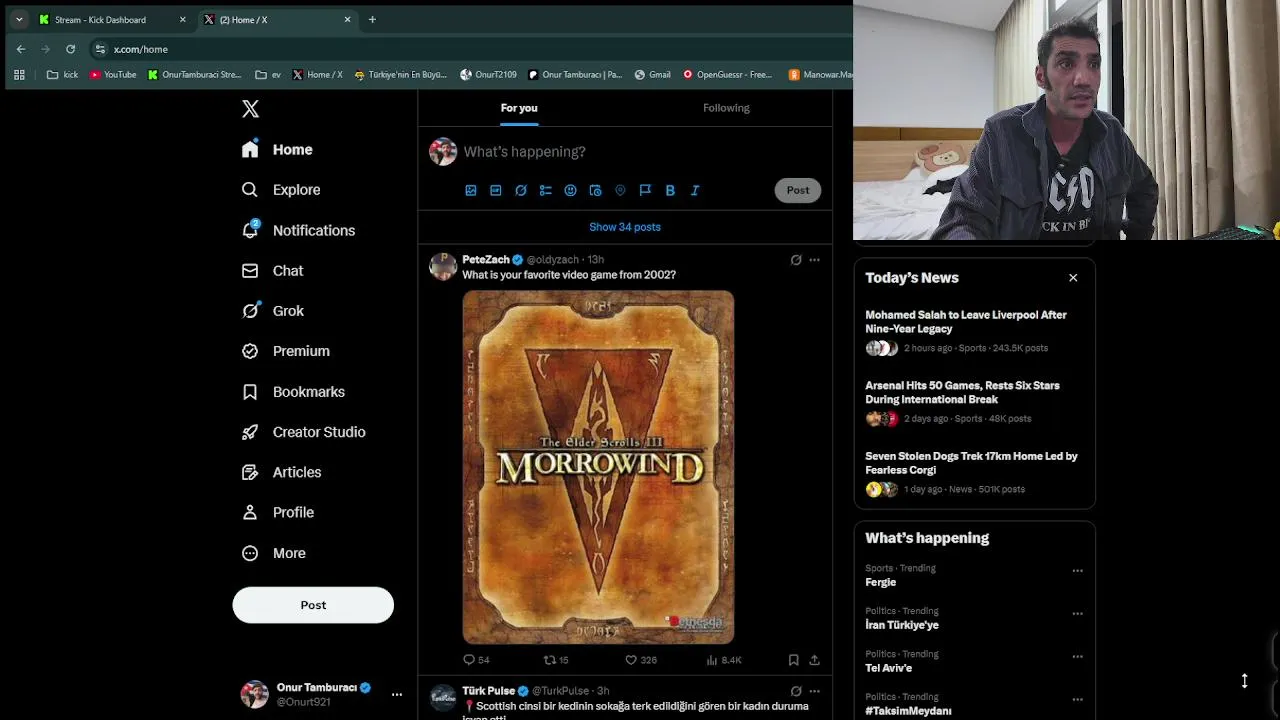Select the Home / X browser tab
This screenshot has width=1280, height=720.
pyautogui.click(x=277, y=19)
